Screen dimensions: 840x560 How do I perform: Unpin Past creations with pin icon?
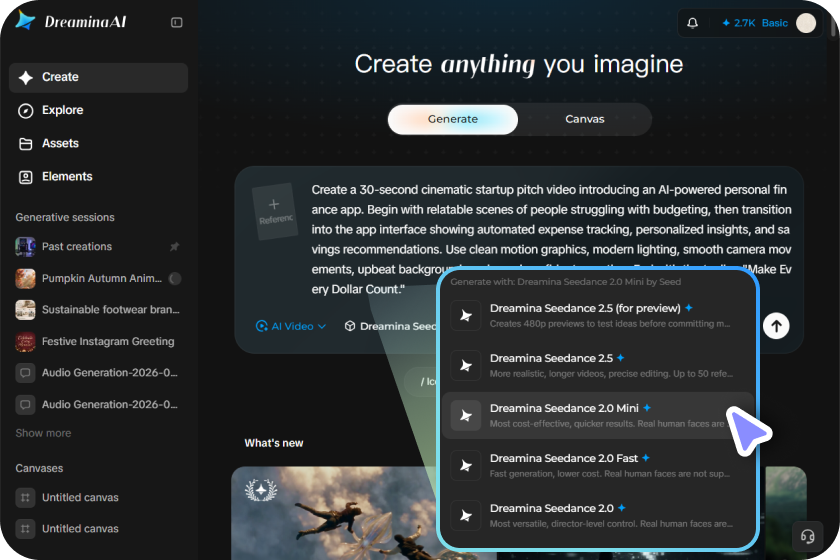click(x=175, y=247)
